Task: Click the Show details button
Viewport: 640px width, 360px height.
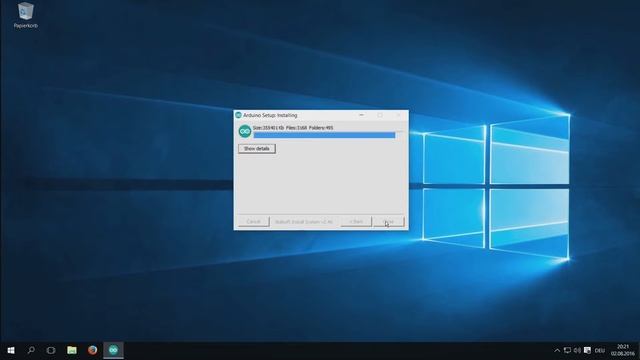Action: (257, 149)
